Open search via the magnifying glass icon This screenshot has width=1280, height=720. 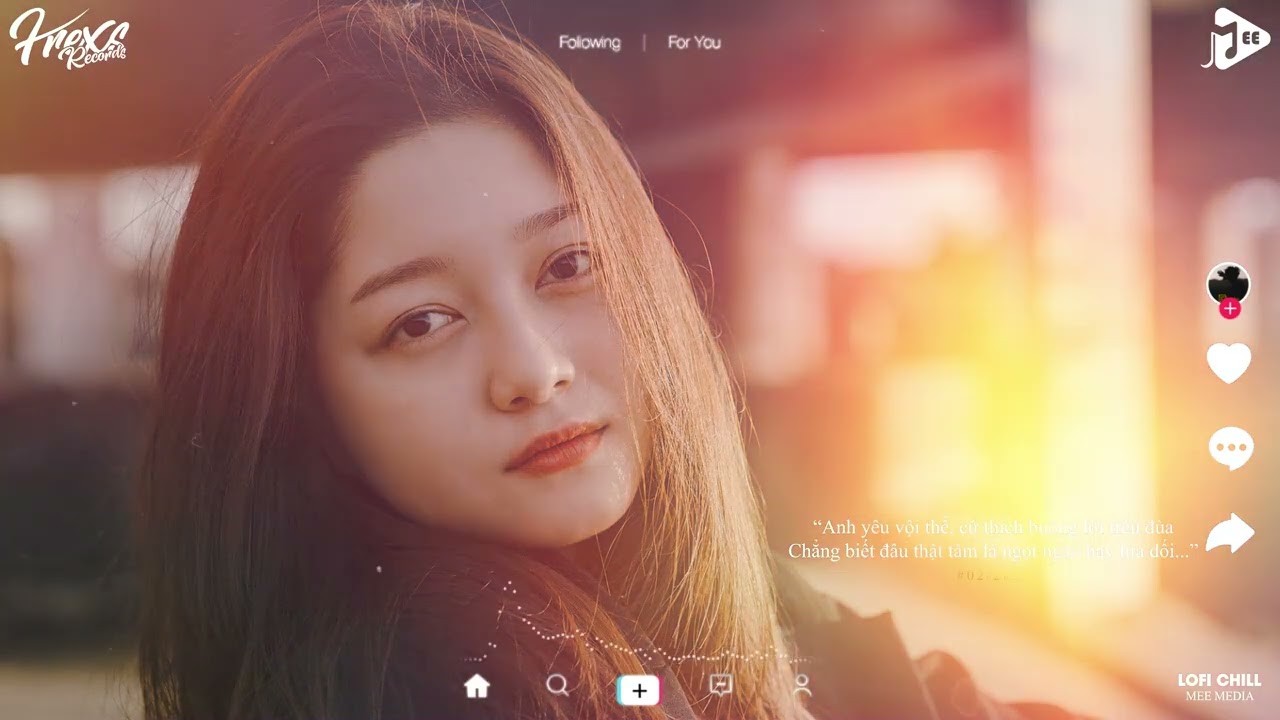tap(557, 685)
